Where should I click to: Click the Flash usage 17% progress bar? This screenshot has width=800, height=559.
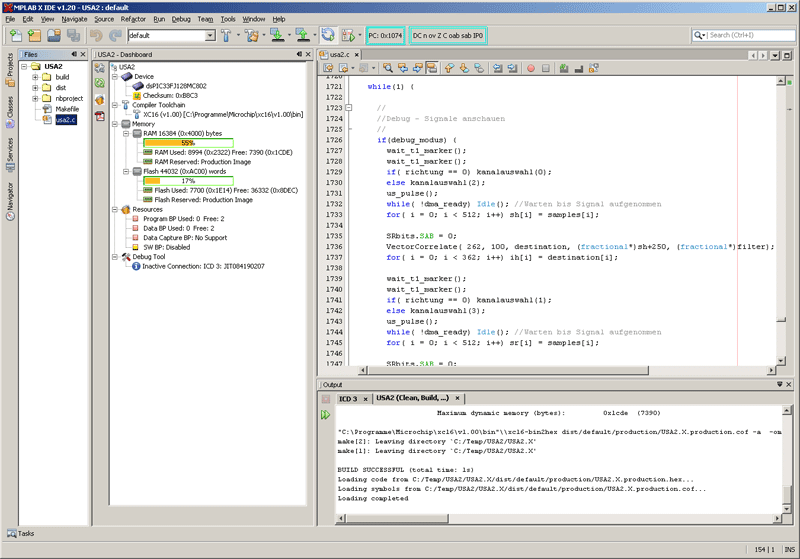coord(188,181)
